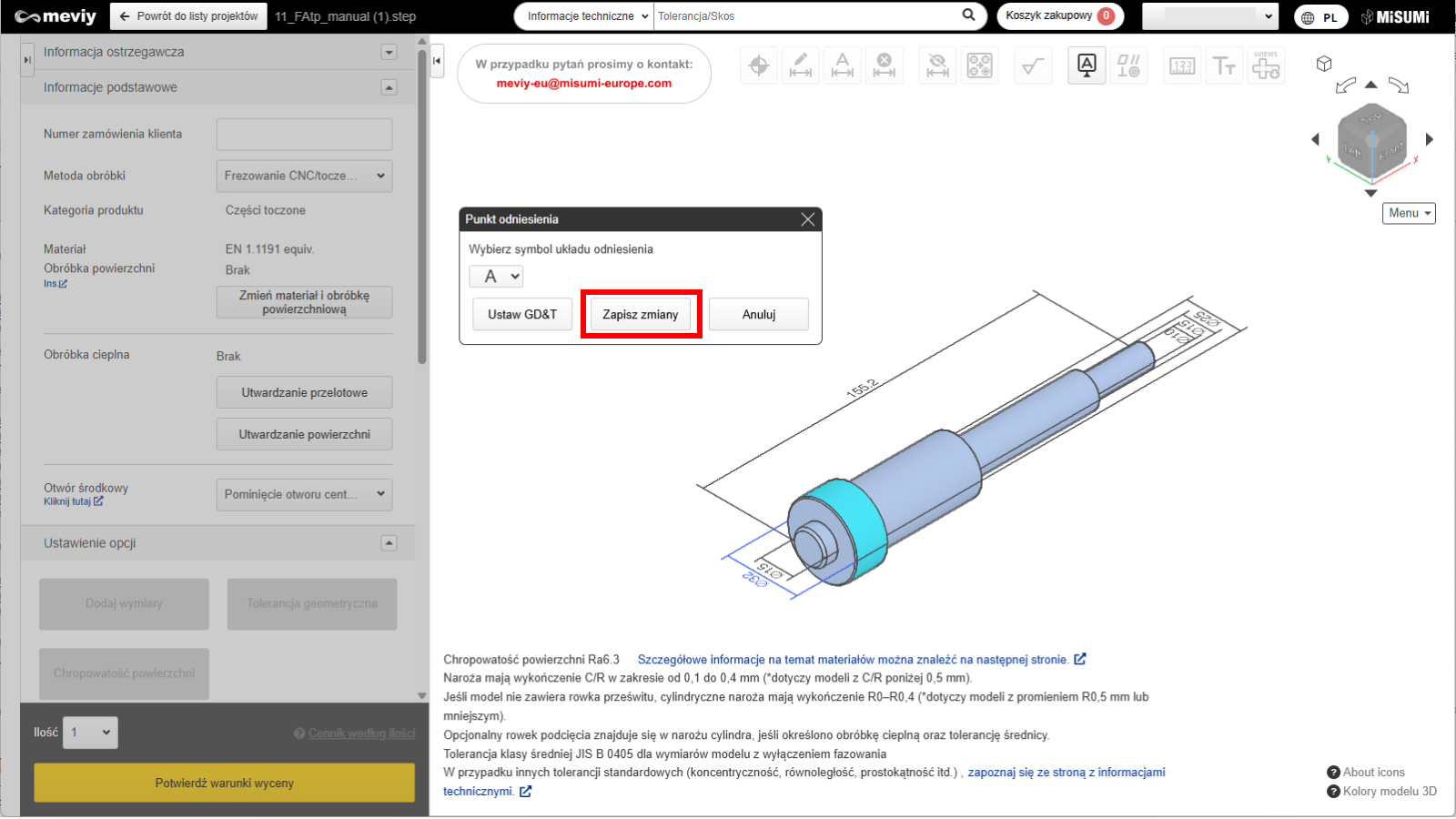This screenshot has width=1456, height=819.
Task: Collapse the left panel with arrow toggle
Action: click(x=437, y=61)
